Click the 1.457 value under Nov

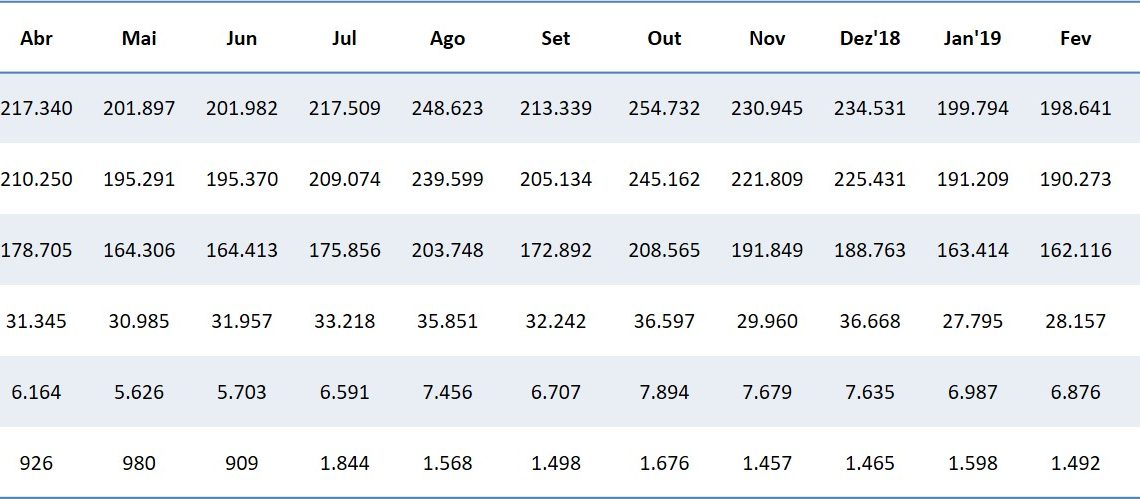click(767, 463)
